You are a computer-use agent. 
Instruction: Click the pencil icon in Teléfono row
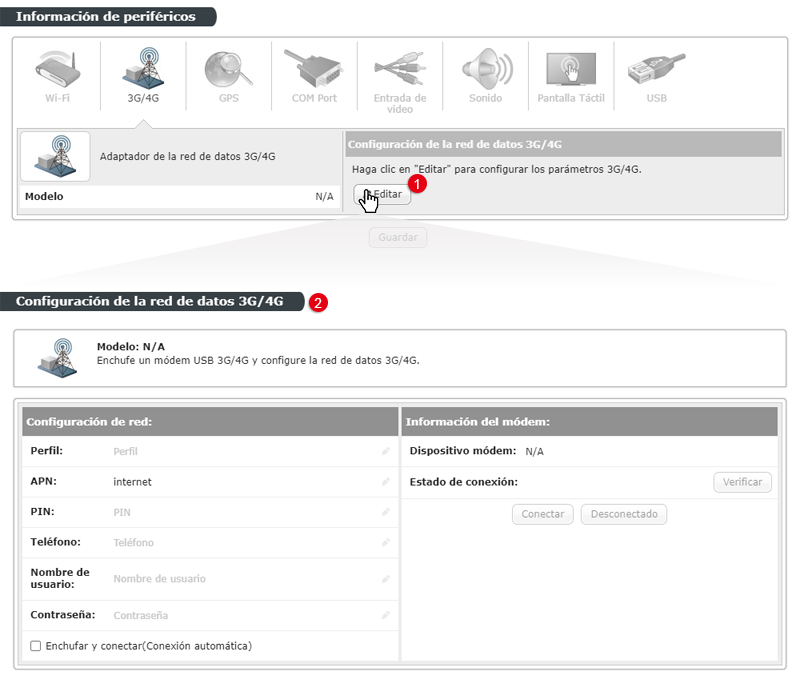click(x=386, y=542)
